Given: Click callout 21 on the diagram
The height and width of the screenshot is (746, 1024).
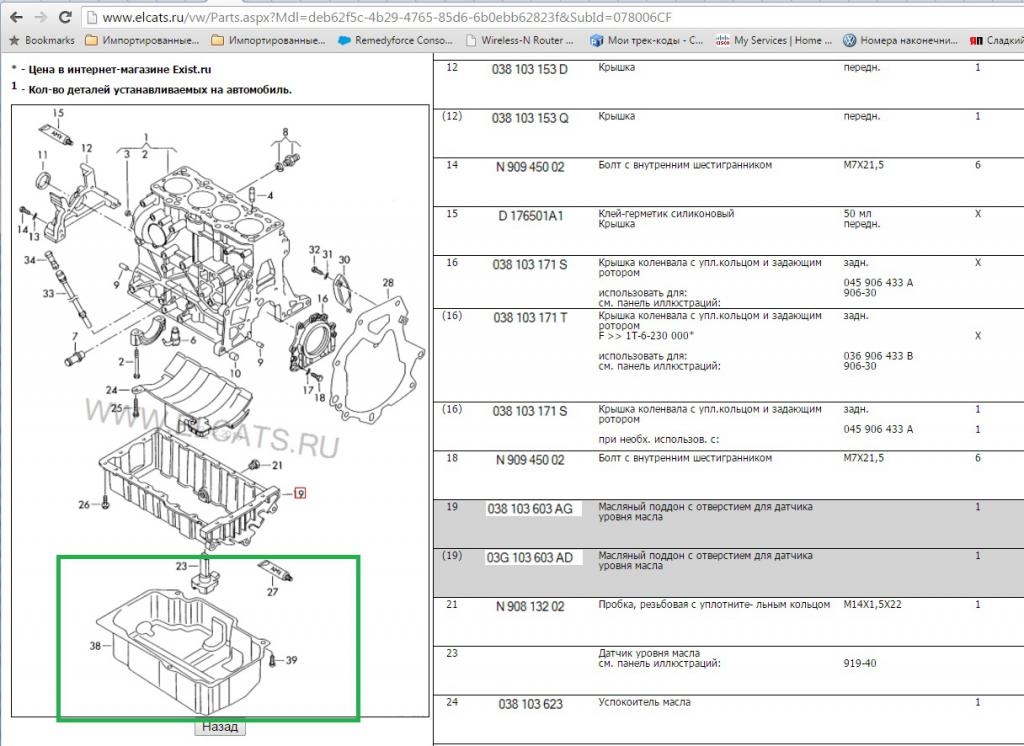Looking at the screenshot, I should [277, 465].
